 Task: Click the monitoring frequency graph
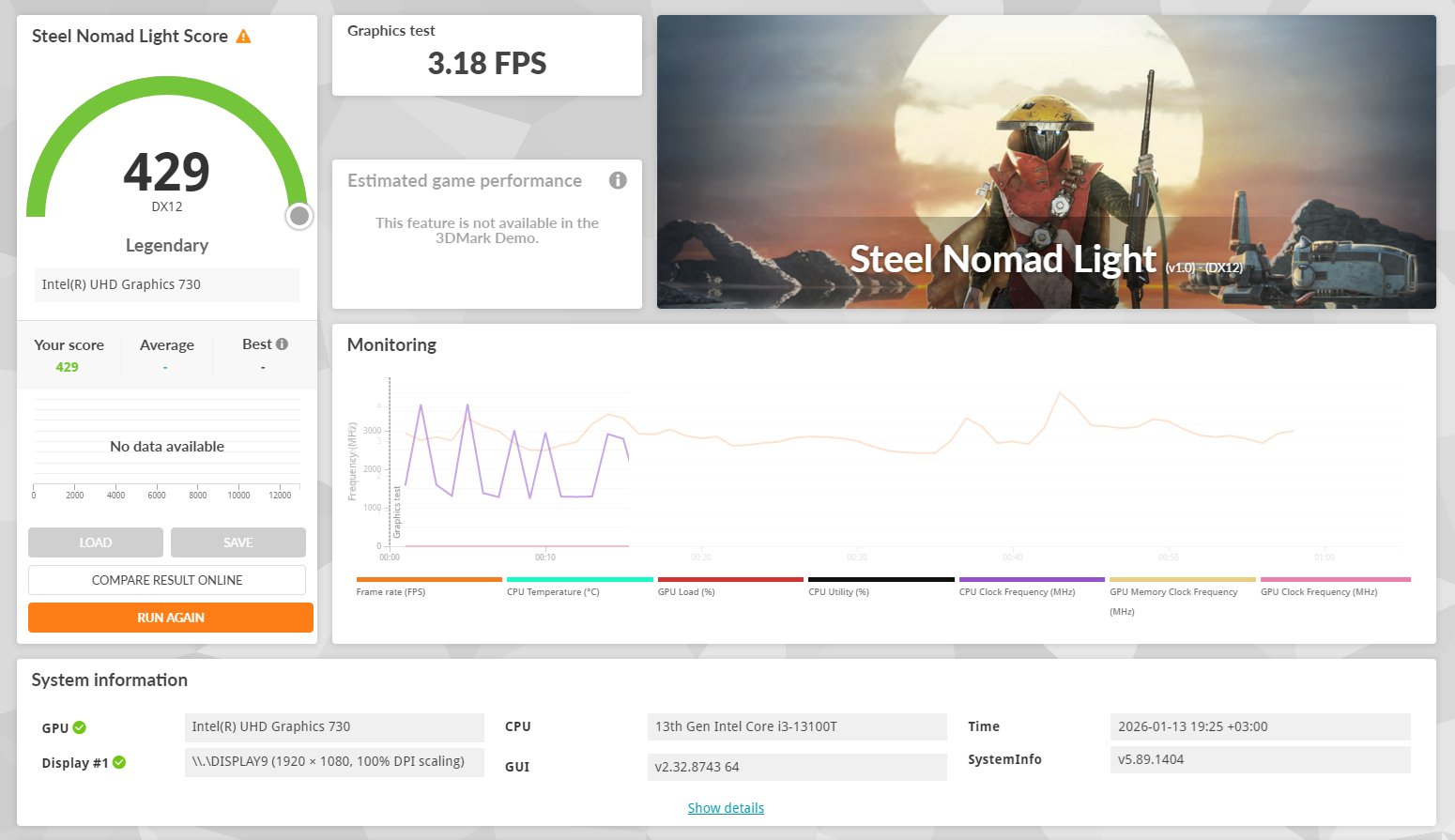pyautogui.click(x=896, y=463)
